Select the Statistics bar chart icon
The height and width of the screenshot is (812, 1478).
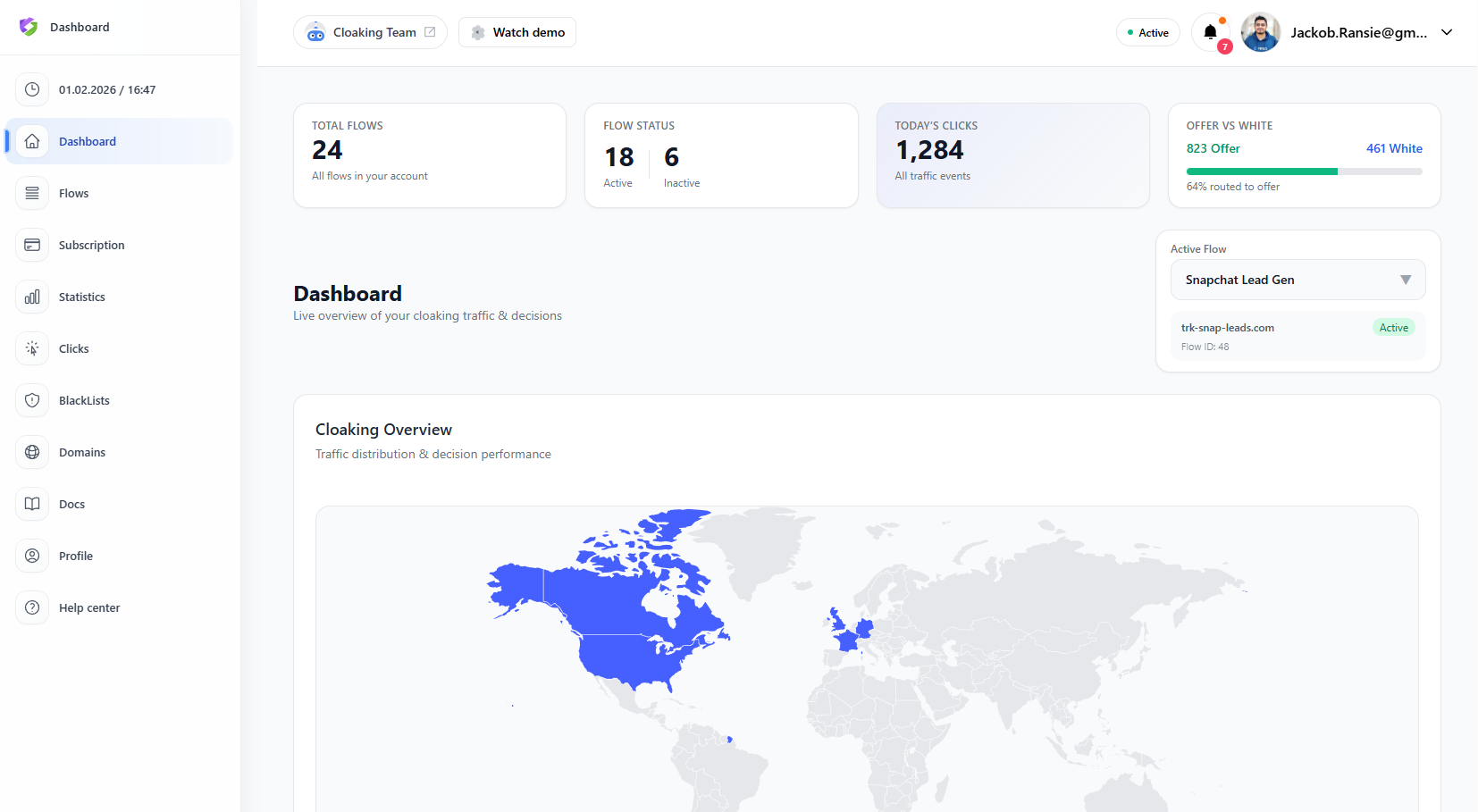click(32, 297)
